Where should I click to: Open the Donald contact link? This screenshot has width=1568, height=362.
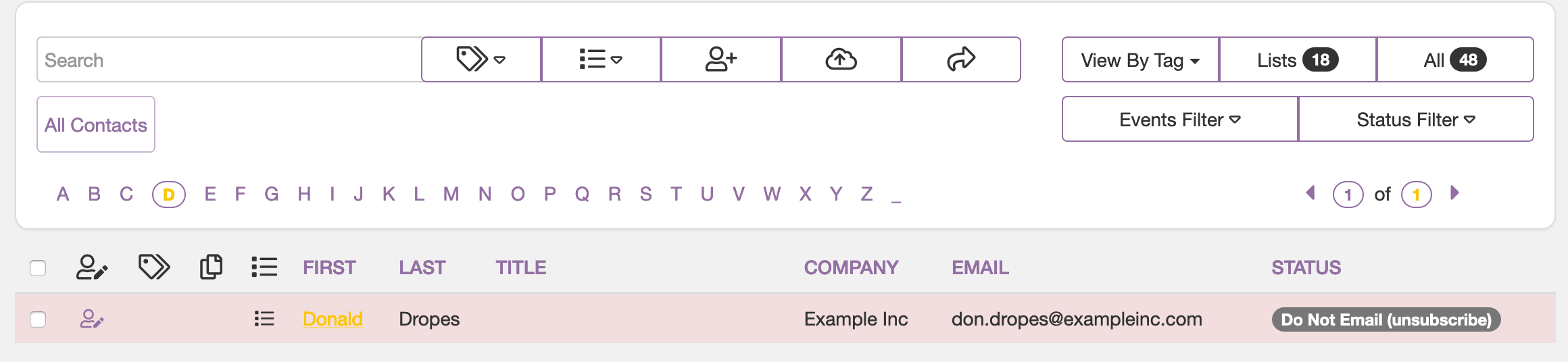333,319
